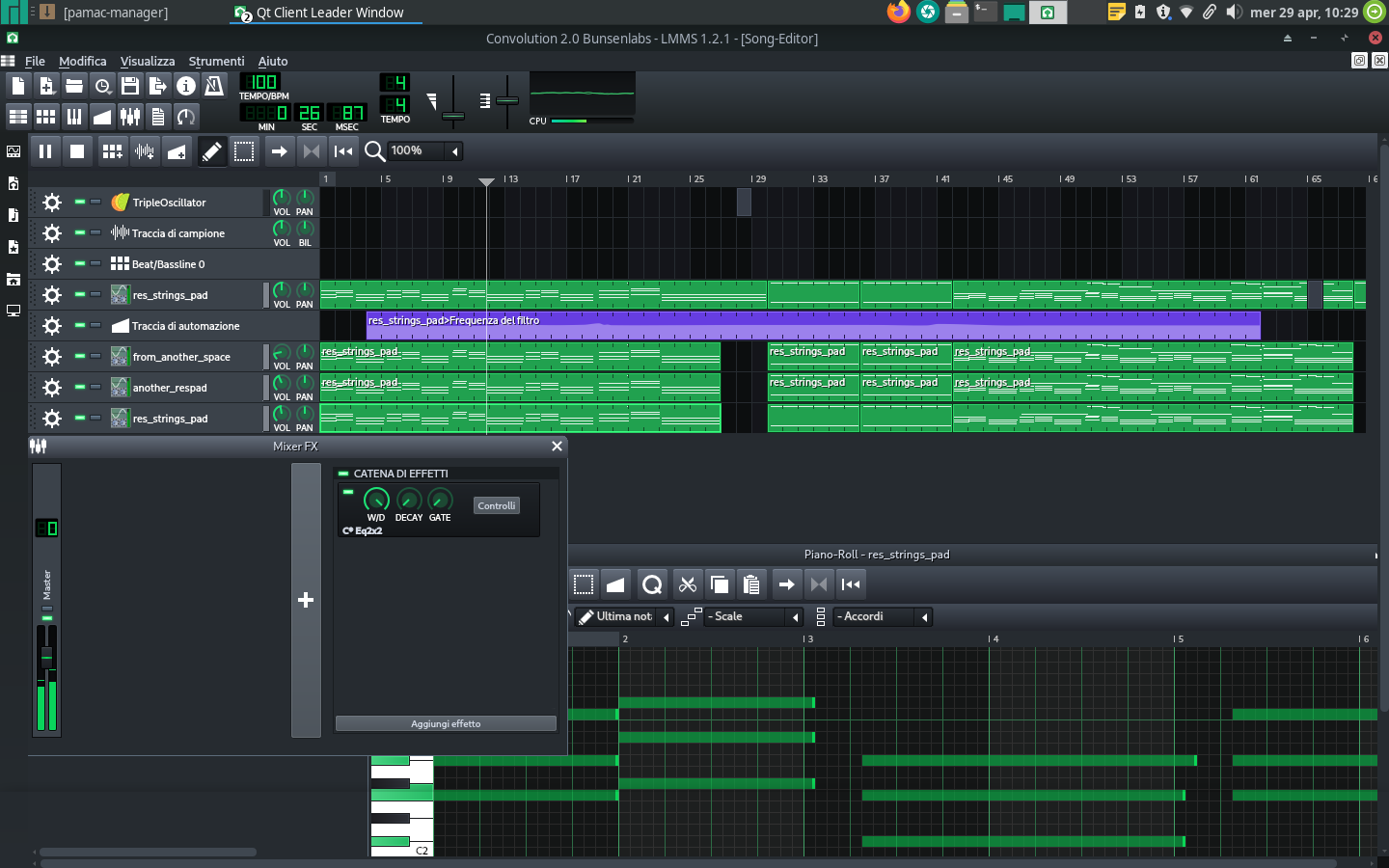Screen dimensions: 1389x868
Task: Add an automation track in Song-Editor
Action: tap(177, 151)
